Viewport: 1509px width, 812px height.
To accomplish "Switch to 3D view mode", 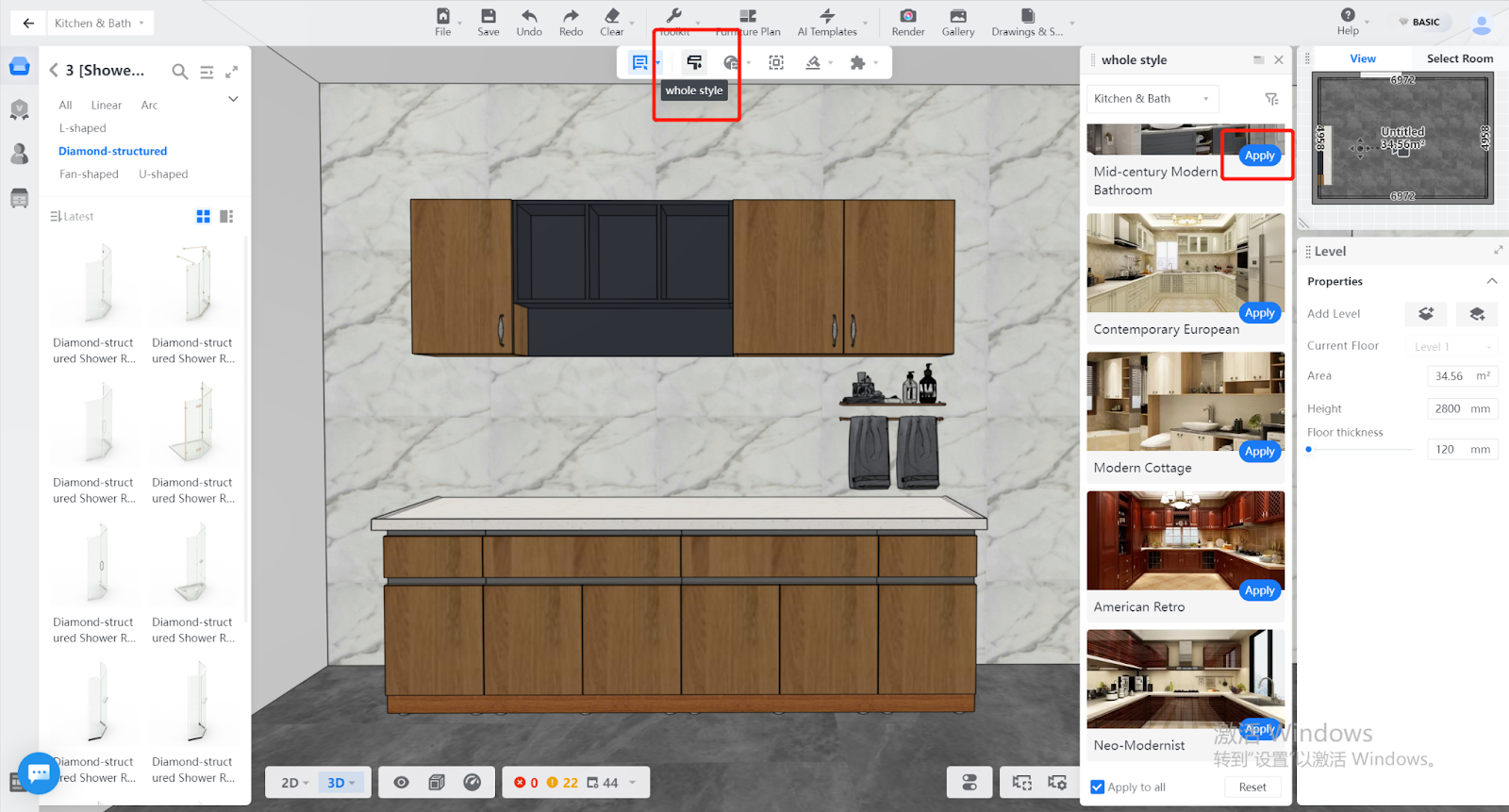I will pyautogui.click(x=340, y=783).
